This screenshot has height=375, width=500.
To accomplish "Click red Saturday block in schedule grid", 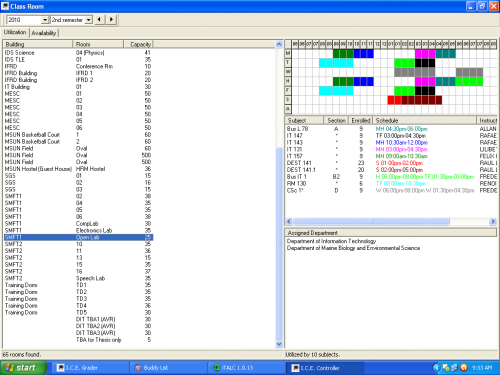I will pyautogui.click(x=394, y=100).
